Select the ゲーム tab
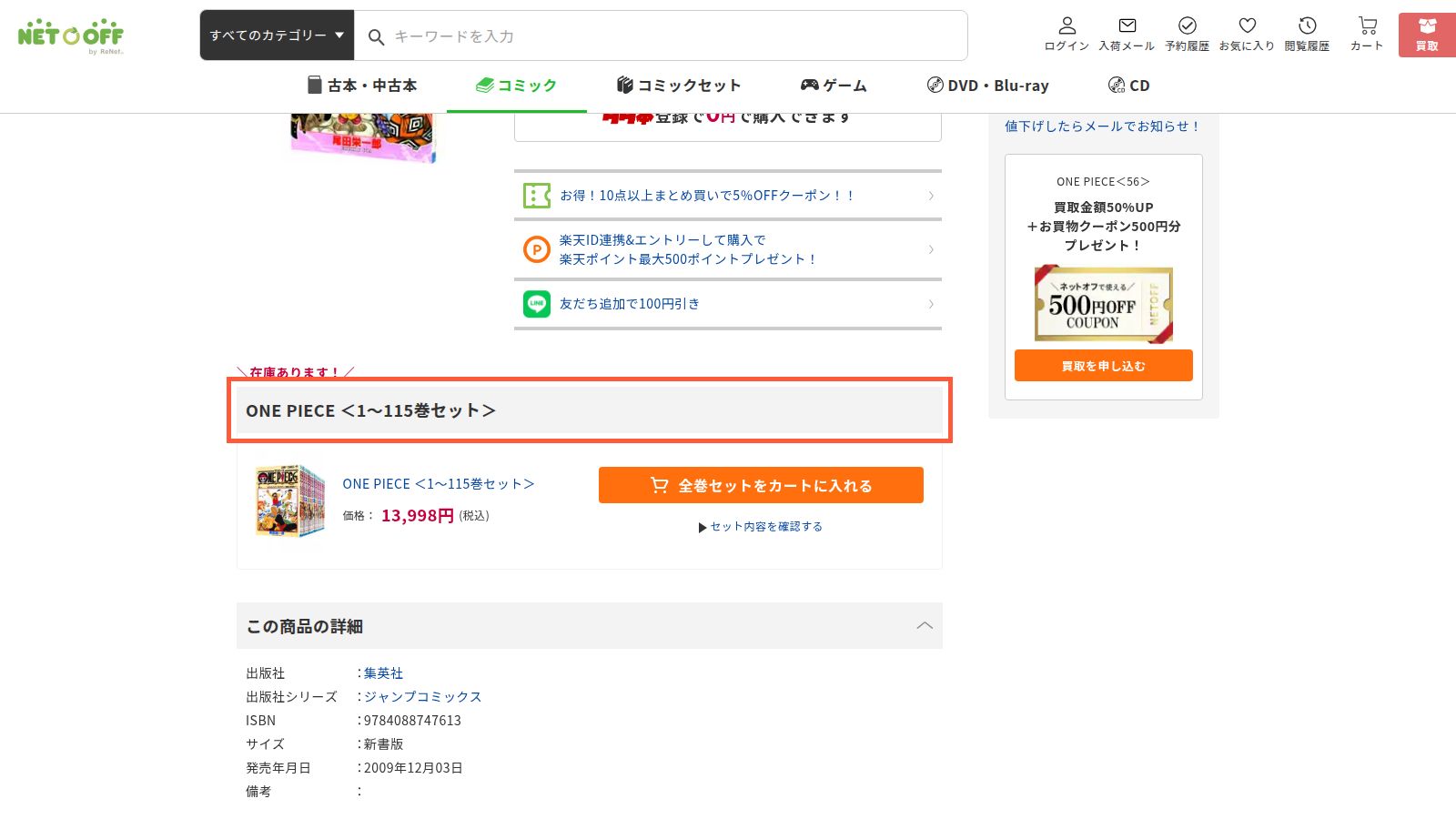 click(x=834, y=86)
